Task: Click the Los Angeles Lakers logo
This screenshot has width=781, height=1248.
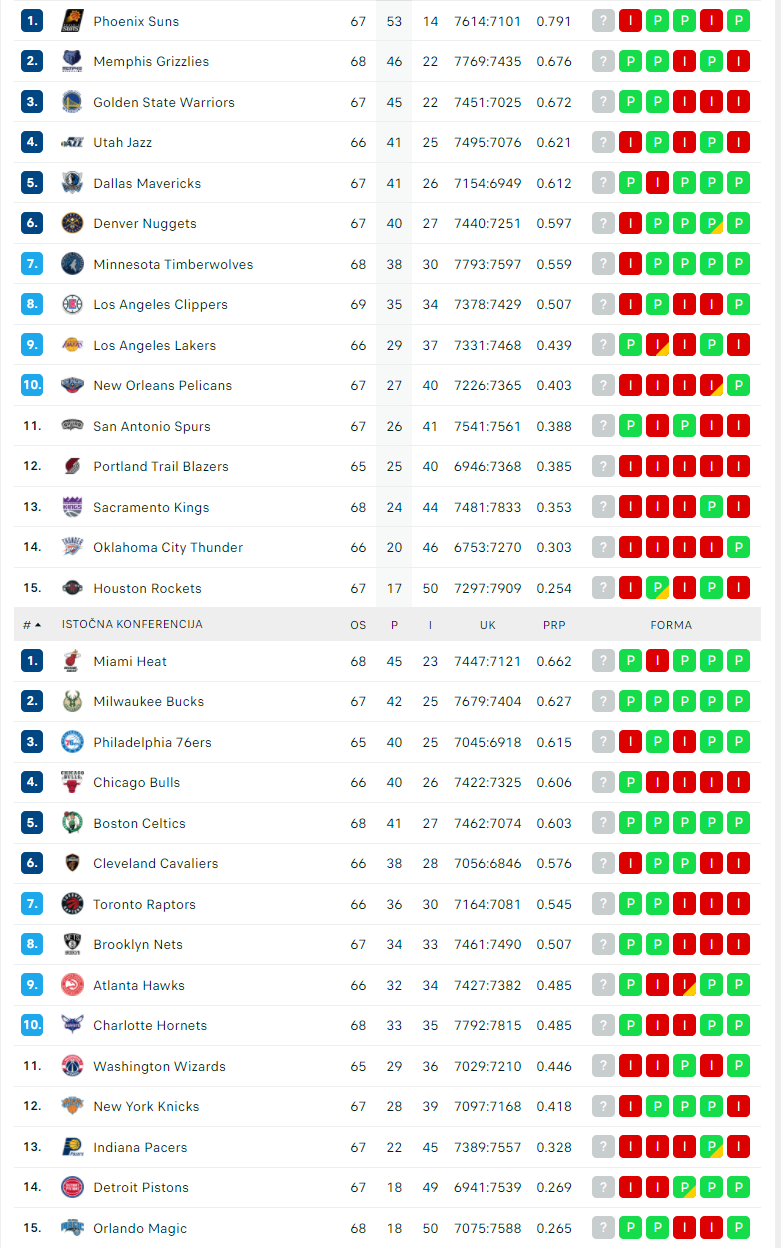Action: 71,344
